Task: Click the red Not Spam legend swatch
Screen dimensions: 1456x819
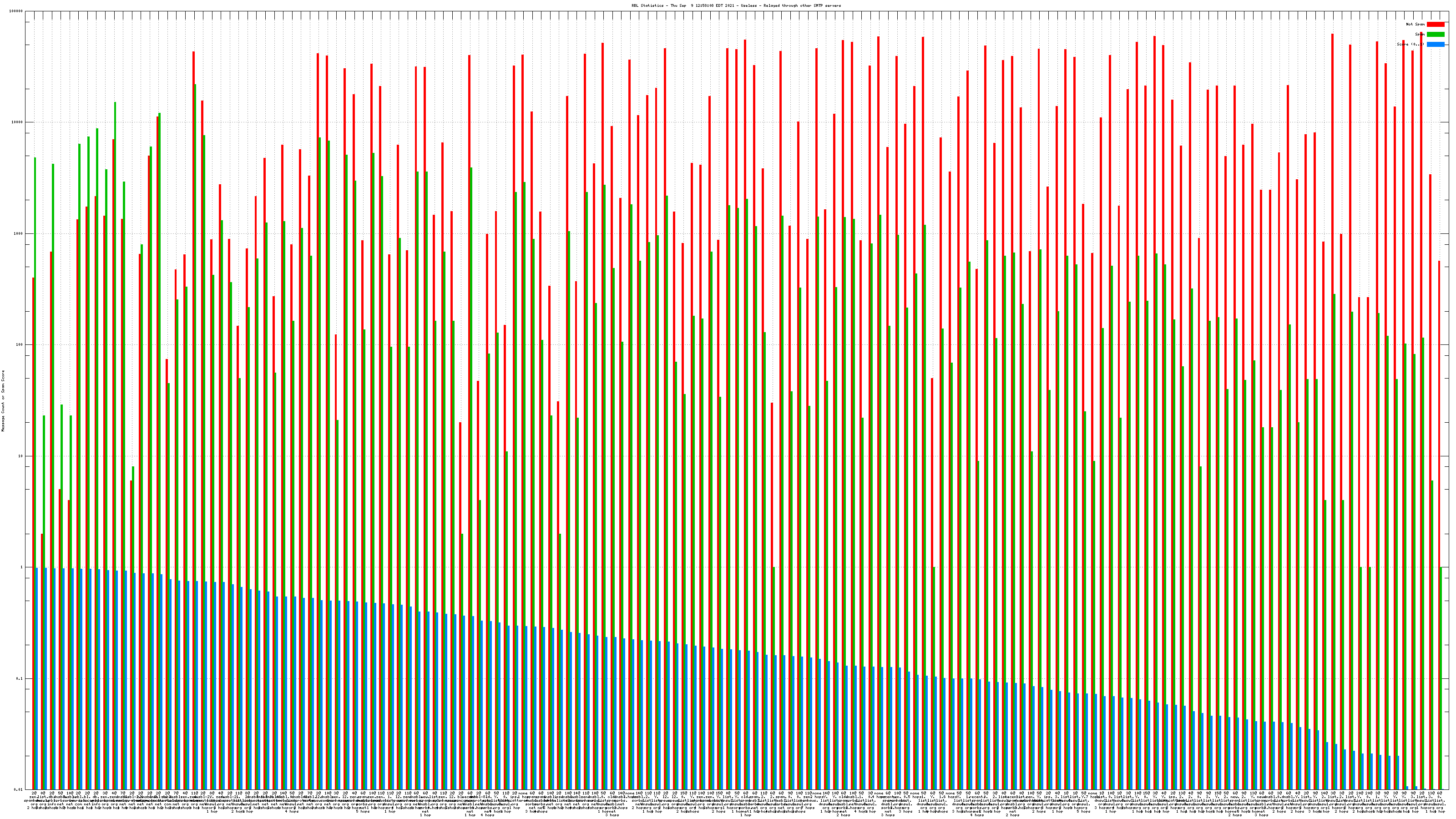Action: (x=1435, y=24)
